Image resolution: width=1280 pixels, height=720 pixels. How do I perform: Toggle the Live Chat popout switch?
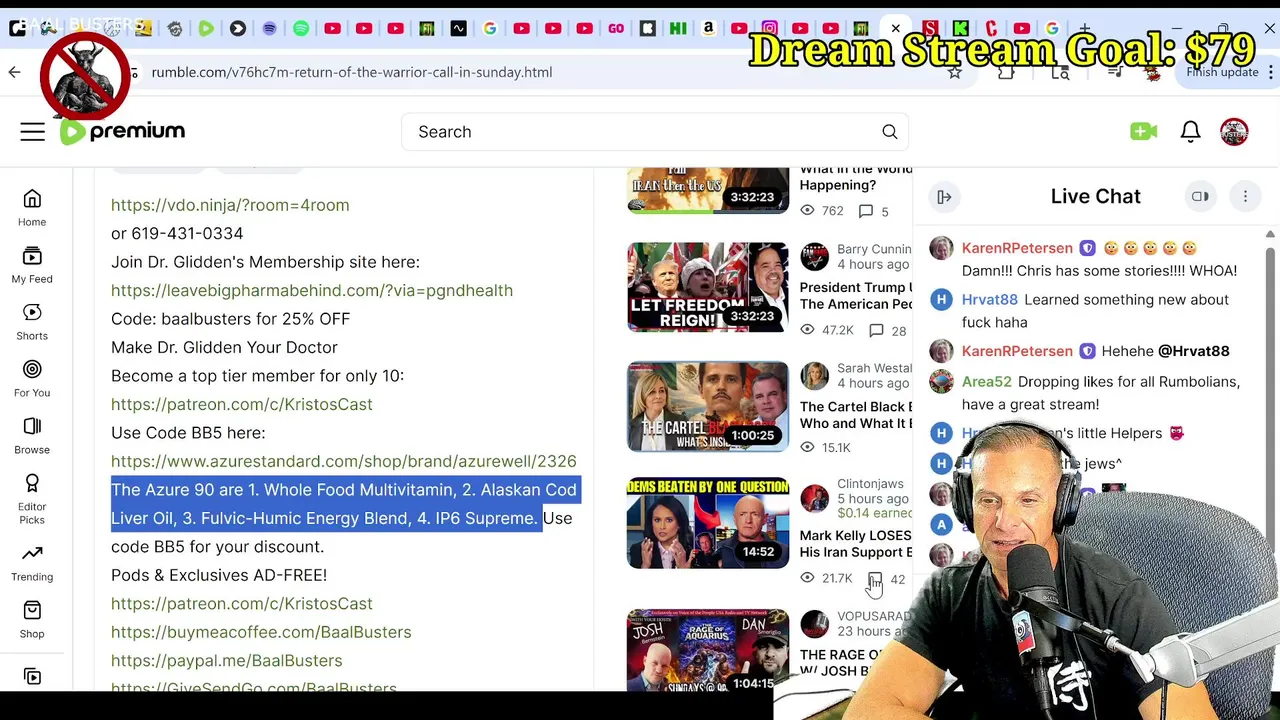(x=1200, y=197)
